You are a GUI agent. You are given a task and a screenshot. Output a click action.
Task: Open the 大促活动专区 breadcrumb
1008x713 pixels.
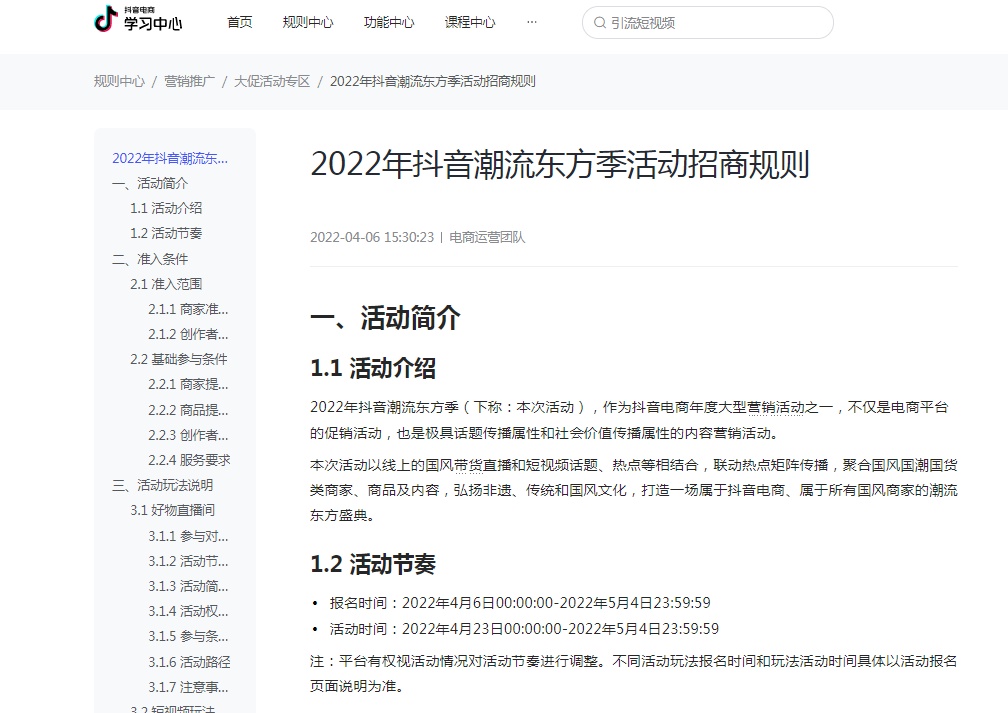pos(272,82)
